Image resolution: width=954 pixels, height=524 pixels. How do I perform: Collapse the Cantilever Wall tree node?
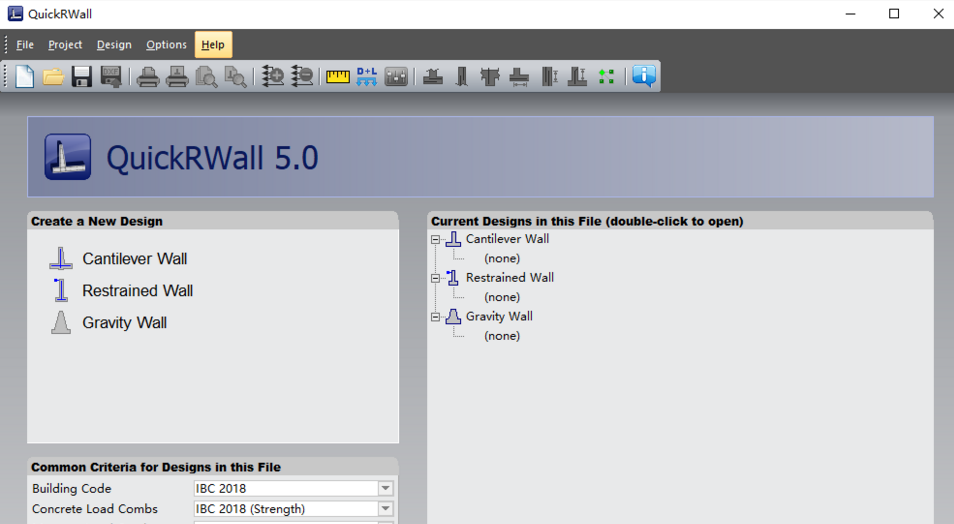436,240
